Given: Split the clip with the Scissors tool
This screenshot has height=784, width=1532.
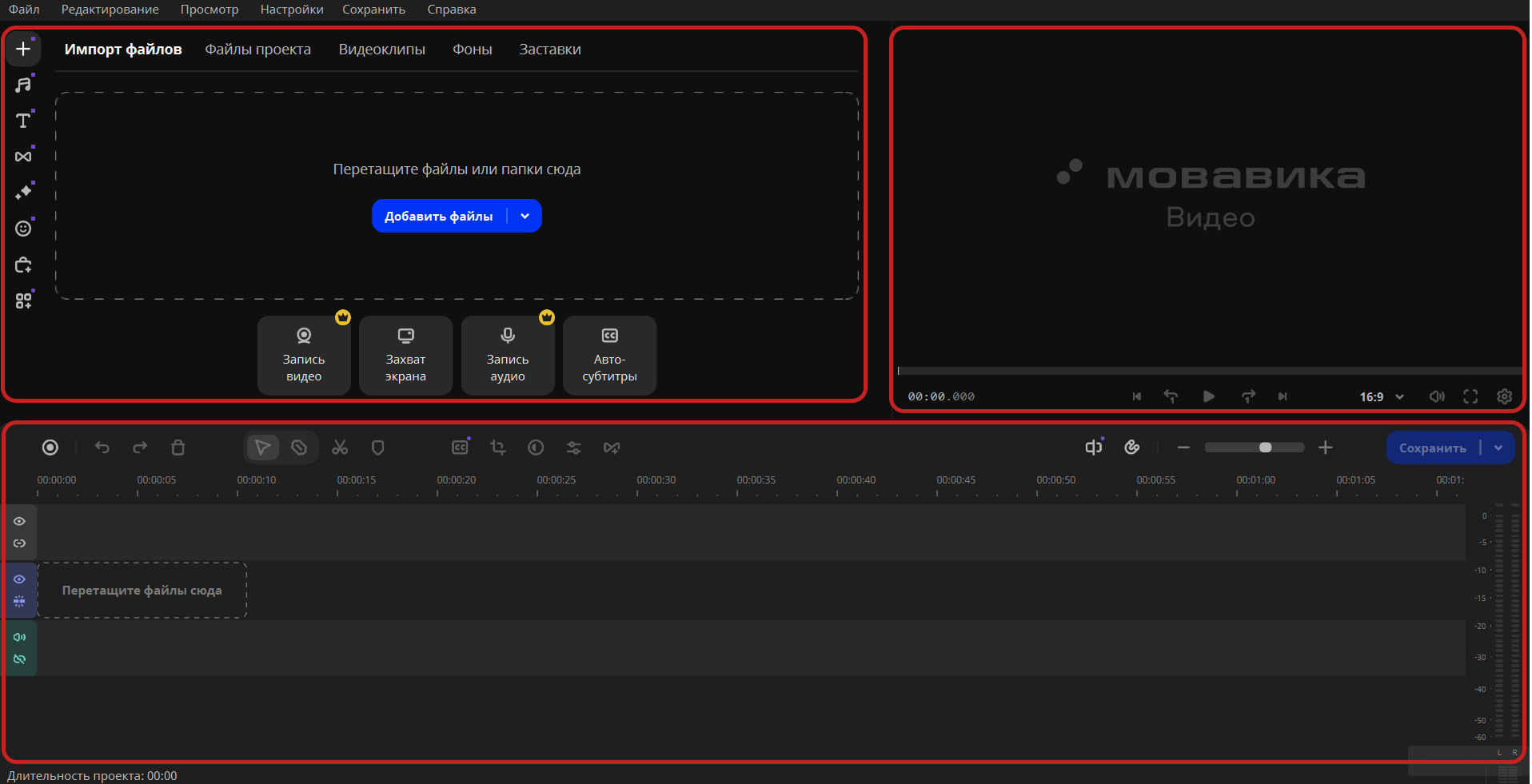Looking at the screenshot, I should 339,448.
